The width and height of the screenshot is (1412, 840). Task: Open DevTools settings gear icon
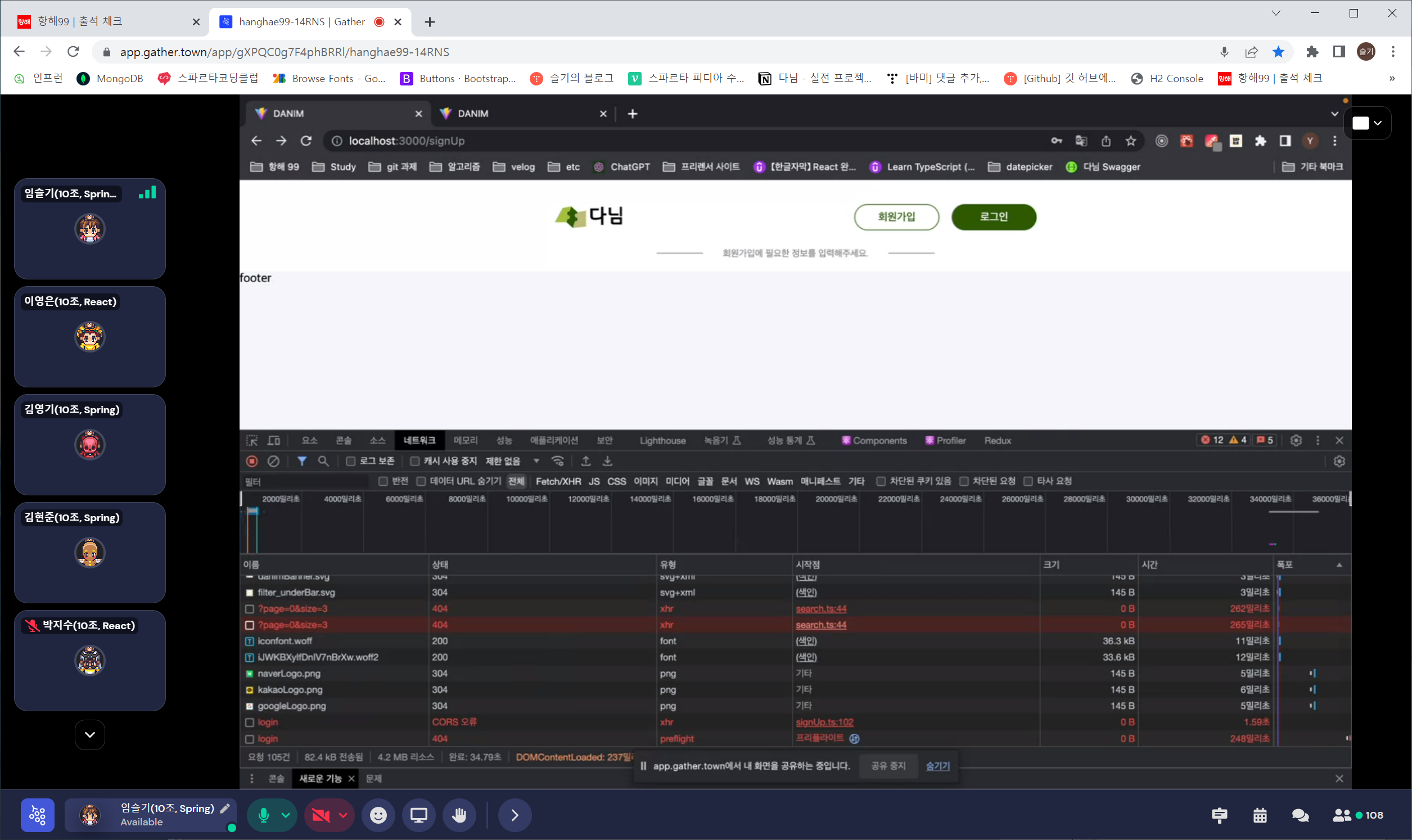tap(1296, 440)
